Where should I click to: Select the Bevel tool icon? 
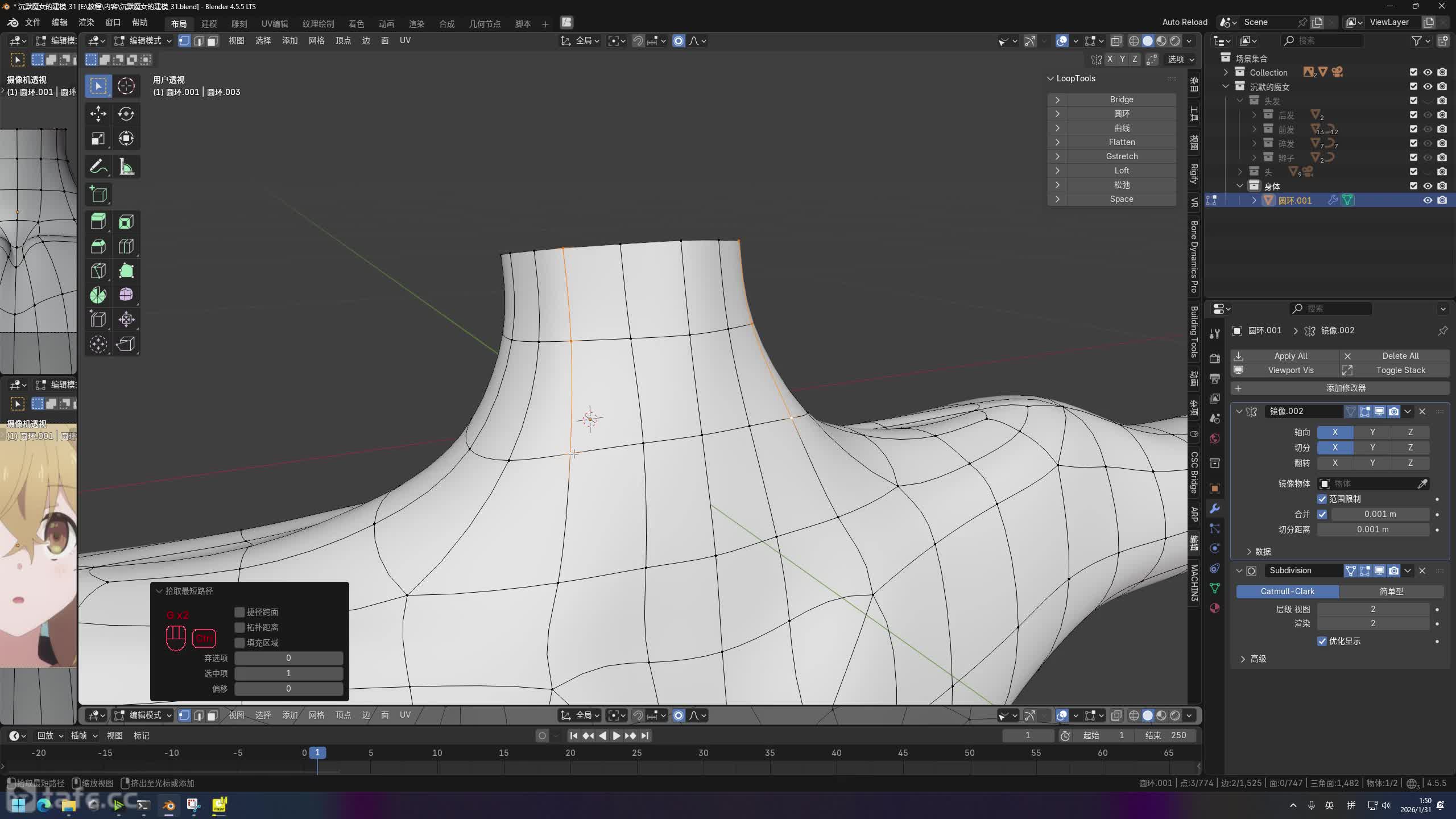(98, 246)
